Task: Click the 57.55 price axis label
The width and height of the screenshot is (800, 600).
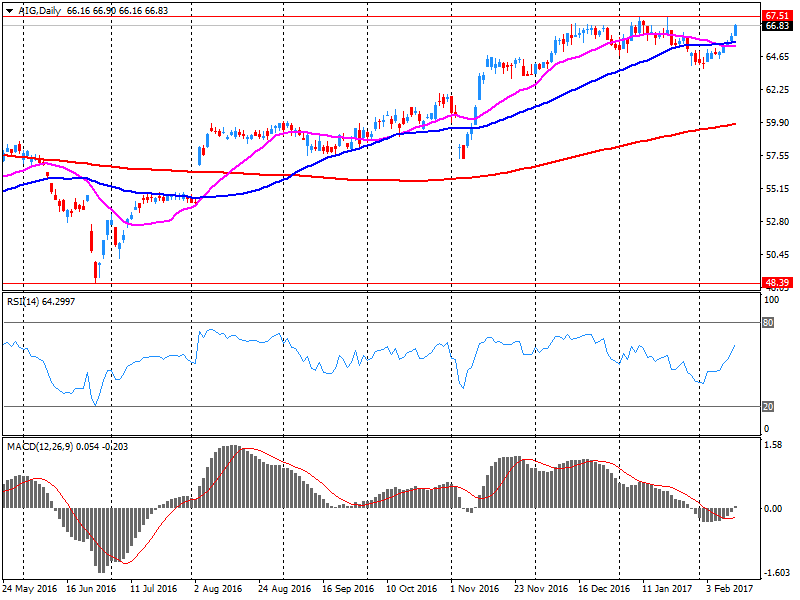Action: (x=777, y=156)
